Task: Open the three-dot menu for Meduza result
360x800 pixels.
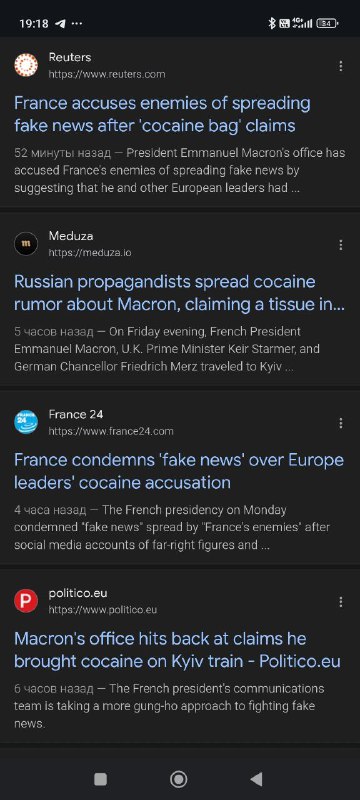Action: pos(341,245)
